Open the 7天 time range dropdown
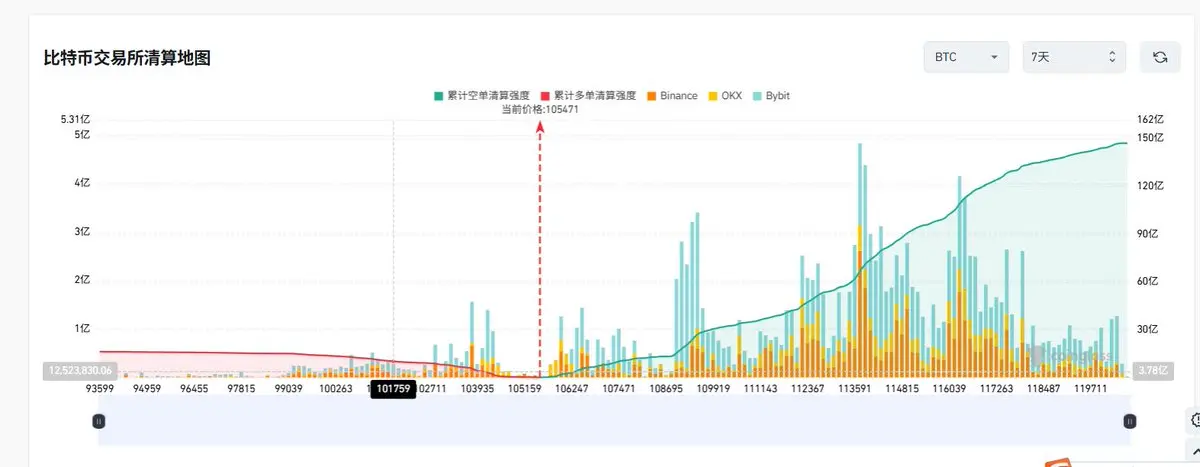 1074,57
